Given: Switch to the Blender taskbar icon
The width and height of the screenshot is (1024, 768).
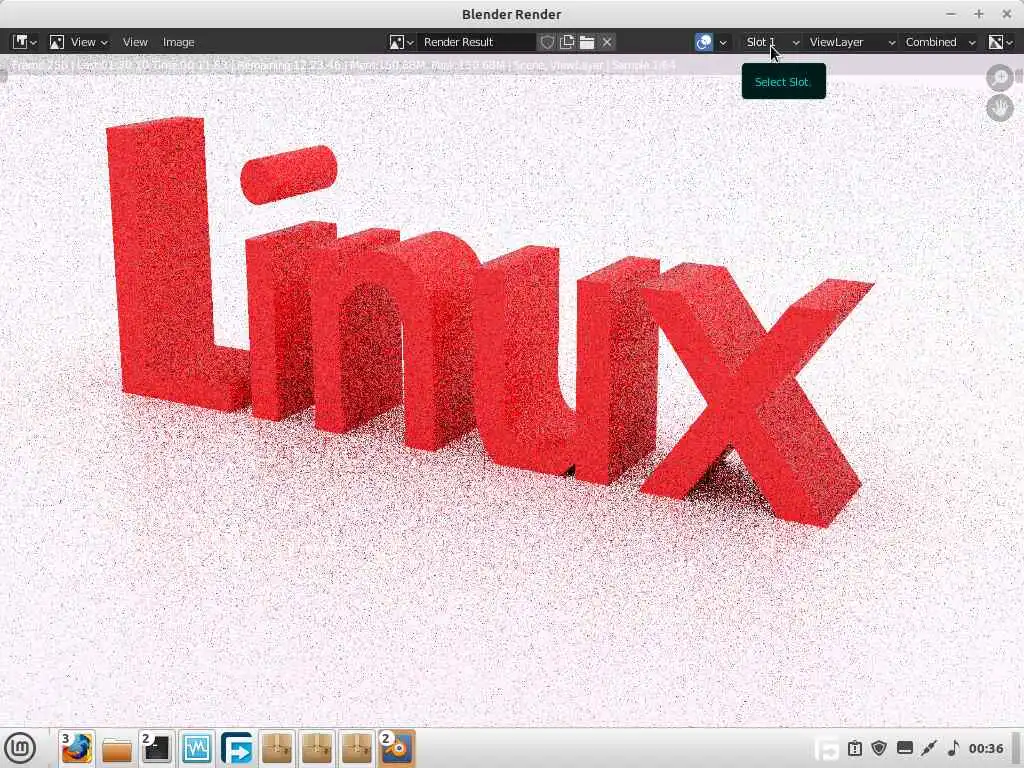Looking at the screenshot, I should [x=396, y=748].
